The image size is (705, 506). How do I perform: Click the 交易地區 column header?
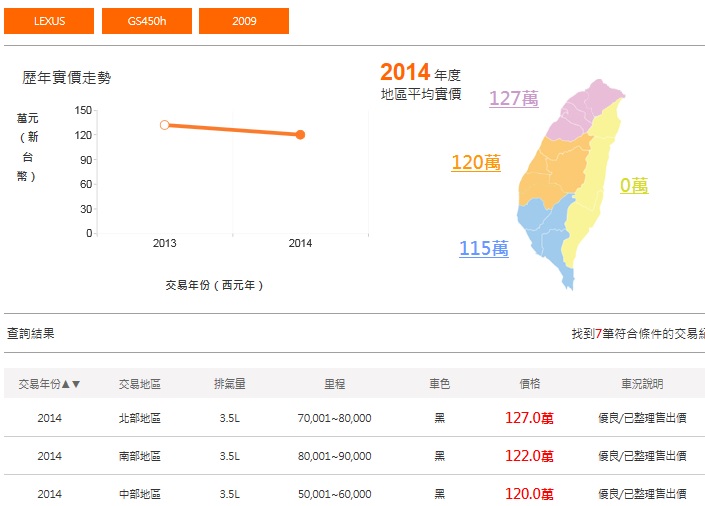[140, 384]
